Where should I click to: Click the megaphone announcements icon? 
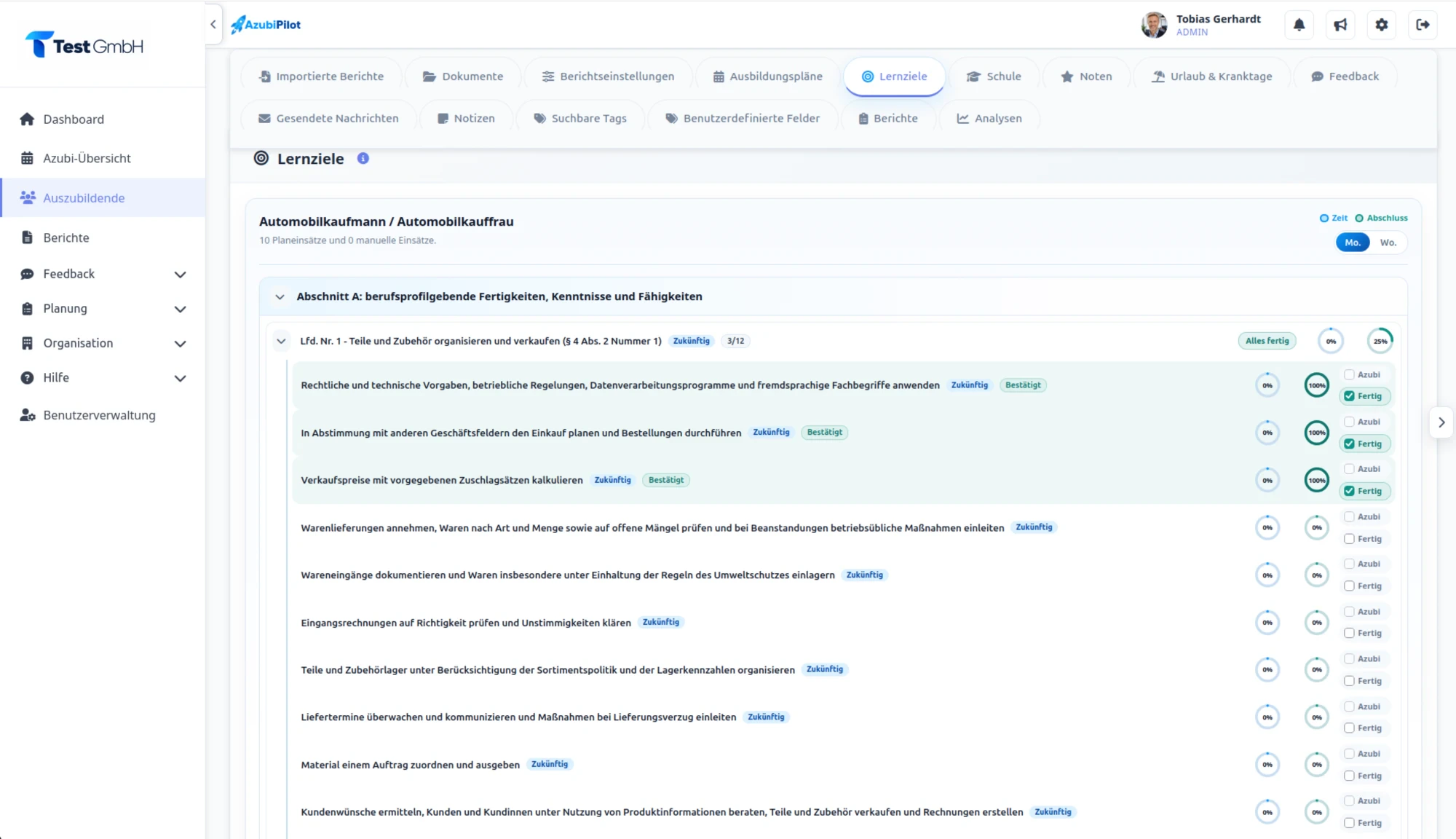pyautogui.click(x=1340, y=25)
